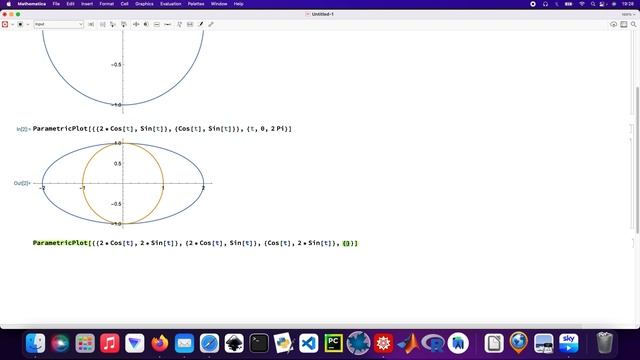Open the Graphics menu
The width and height of the screenshot is (640, 360).
(144, 4)
